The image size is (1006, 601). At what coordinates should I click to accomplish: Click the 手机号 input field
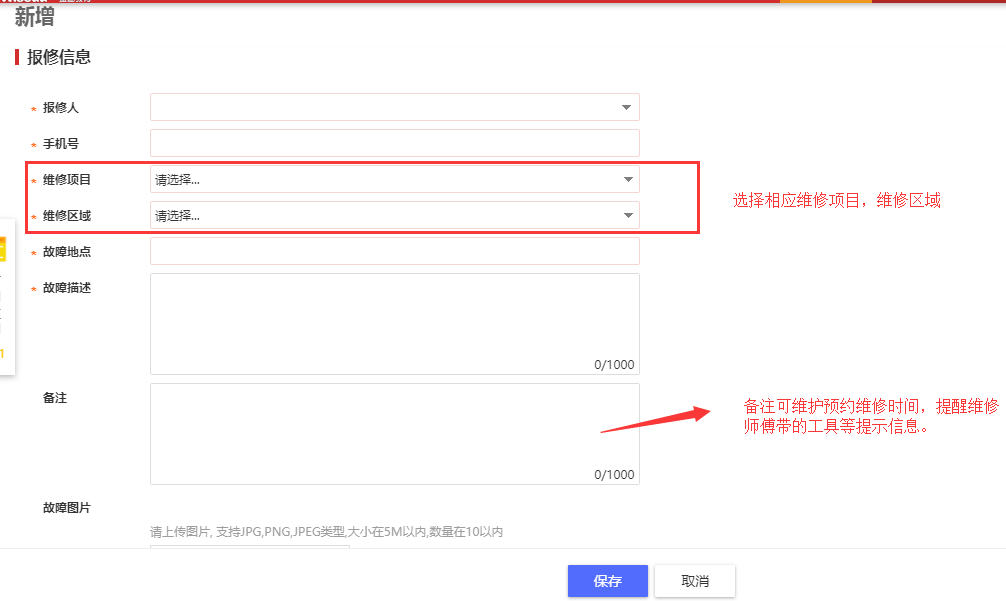pyautogui.click(x=395, y=143)
